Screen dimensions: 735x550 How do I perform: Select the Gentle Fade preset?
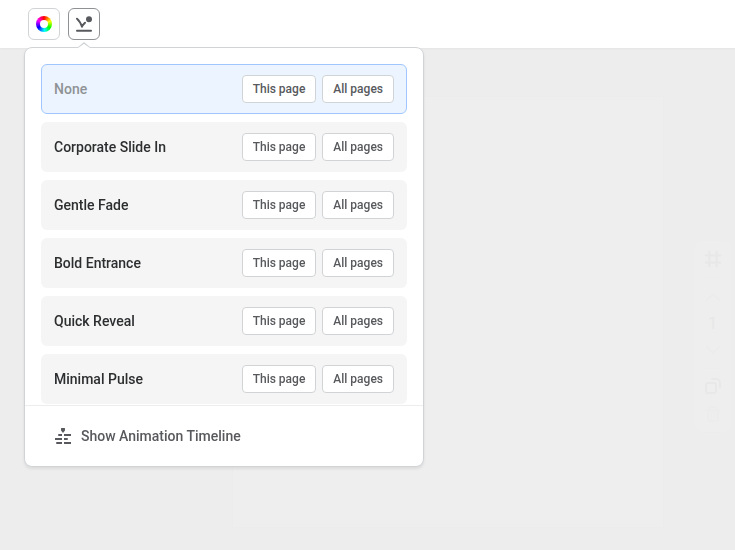pyautogui.click(x=224, y=205)
